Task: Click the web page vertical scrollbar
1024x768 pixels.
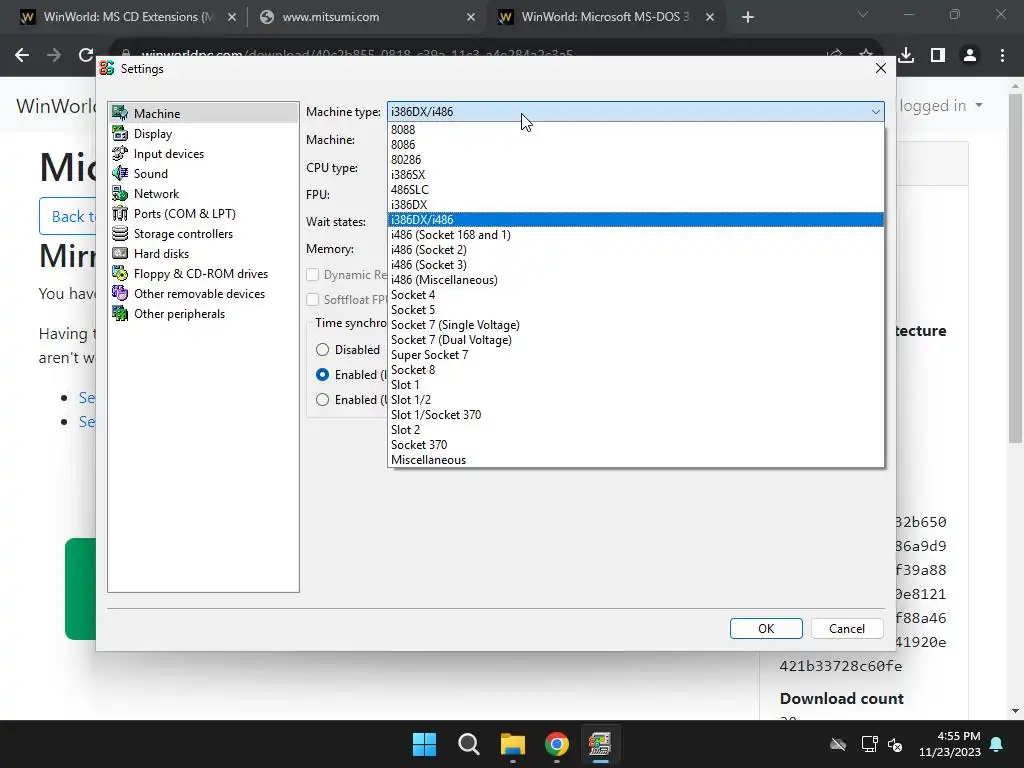Action: (x=1015, y=268)
